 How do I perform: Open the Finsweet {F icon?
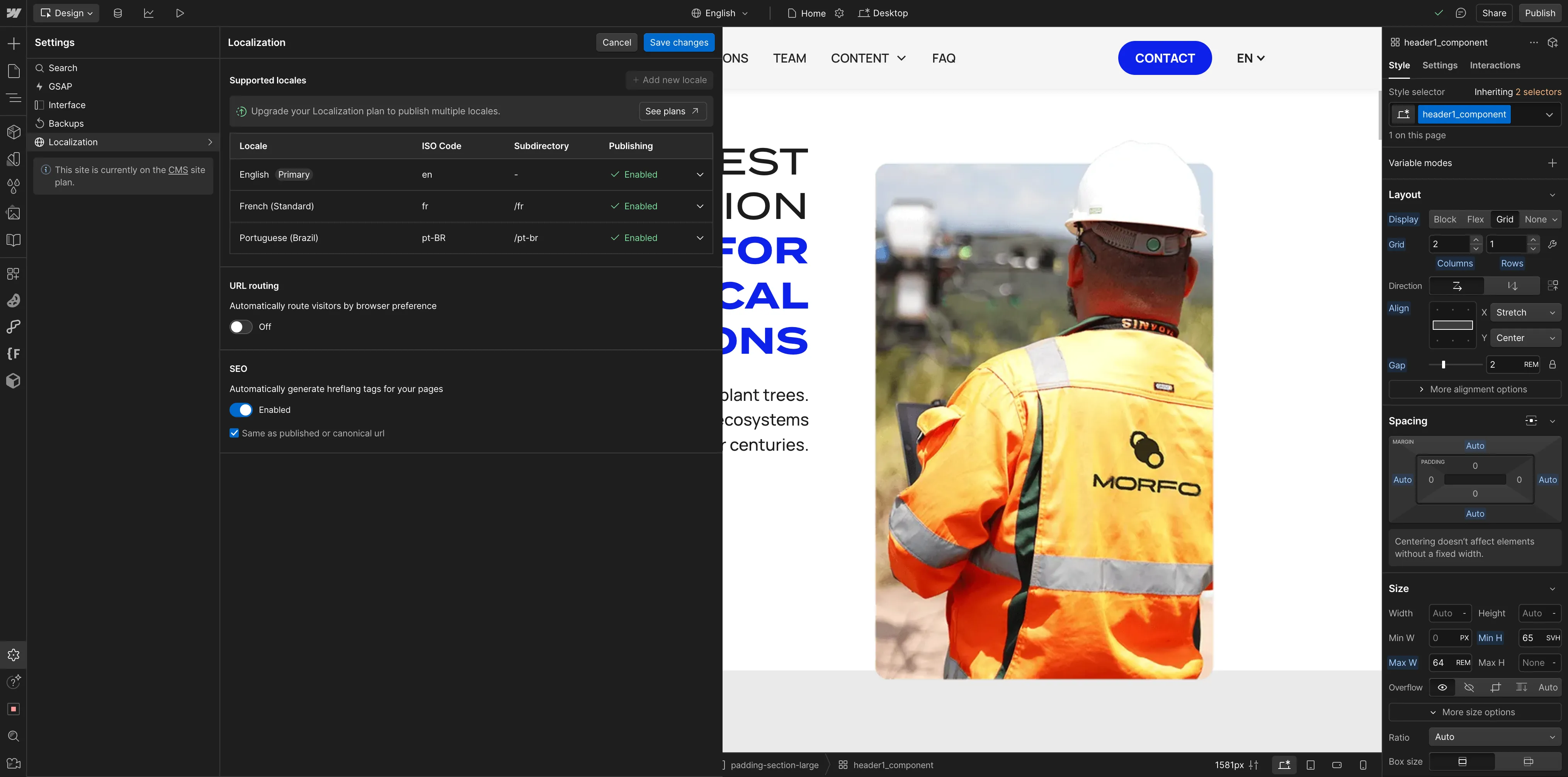(14, 353)
